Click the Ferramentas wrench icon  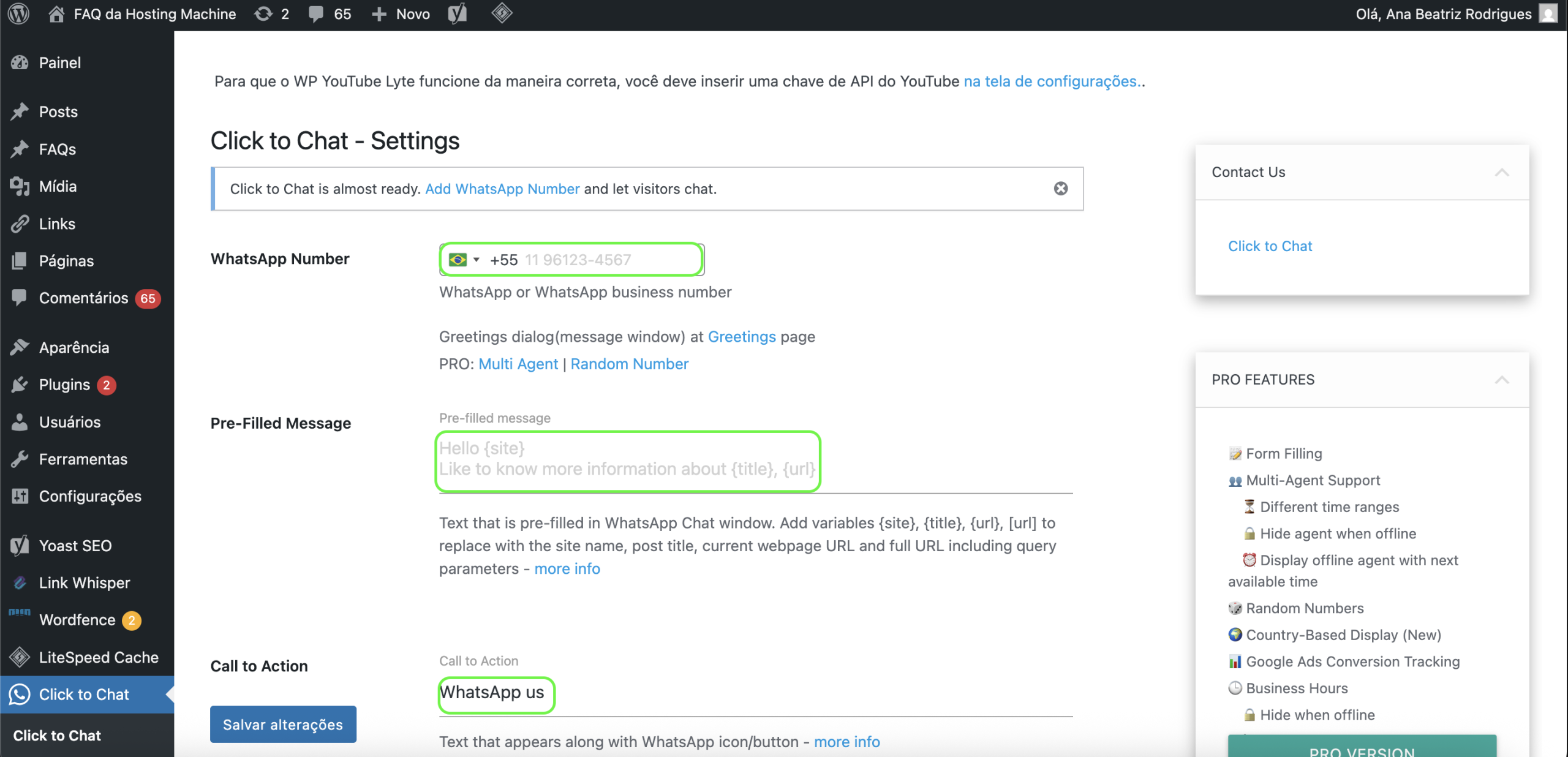point(20,459)
